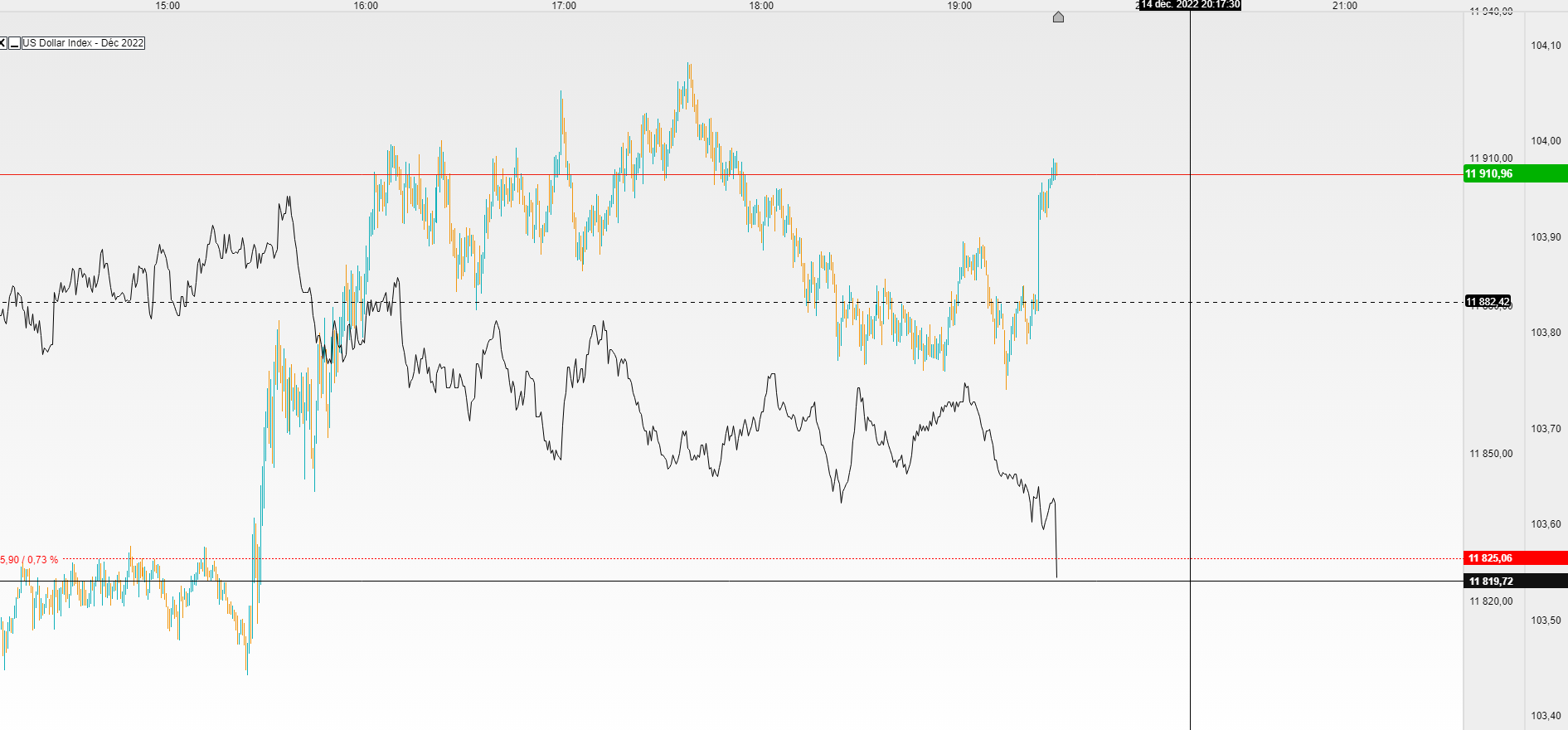Click the 11 850,00 value on the inner price scale
The height and width of the screenshot is (730, 1568).
point(1491,454)
